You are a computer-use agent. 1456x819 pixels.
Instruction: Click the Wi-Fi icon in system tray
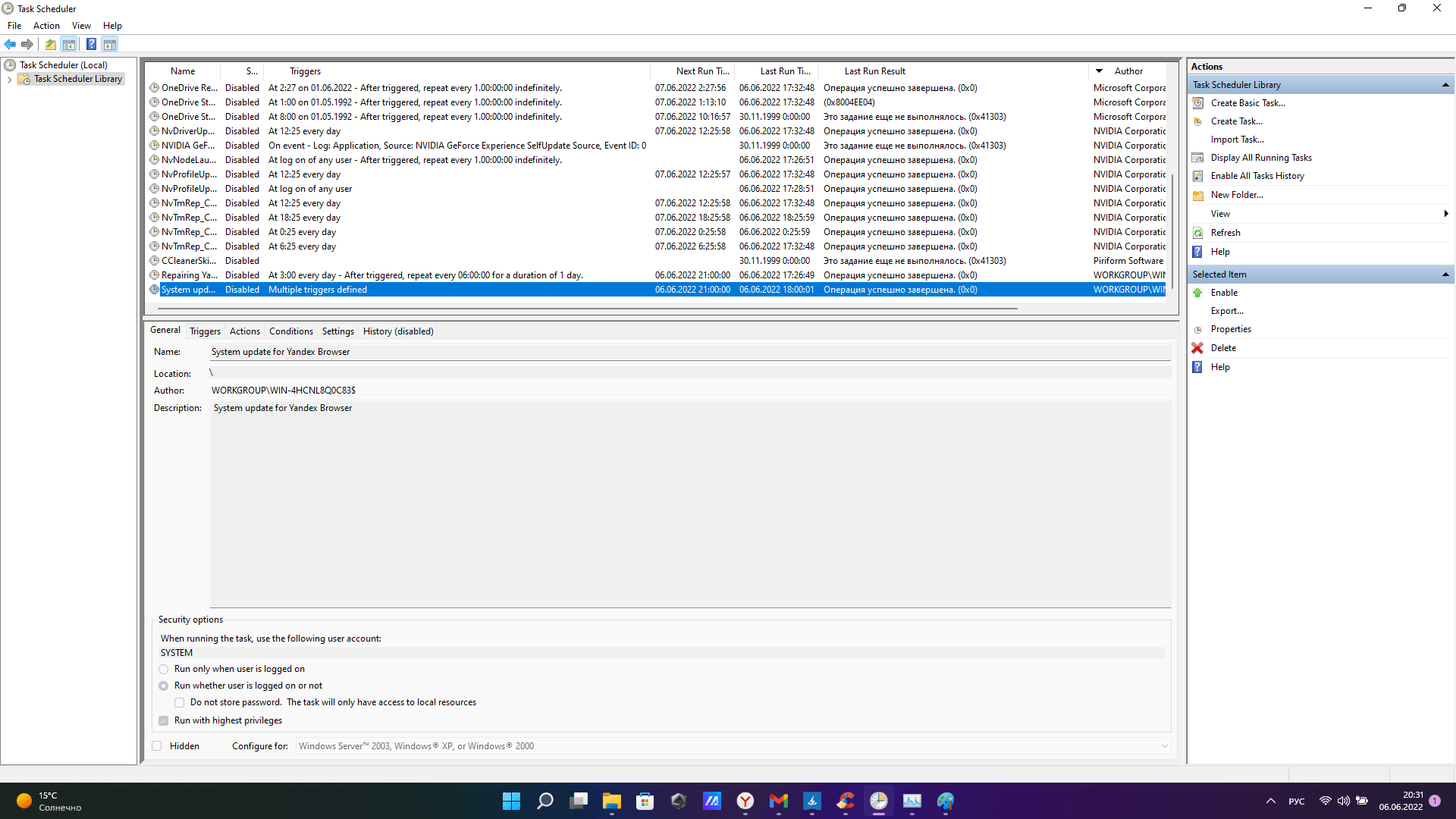1325,801
